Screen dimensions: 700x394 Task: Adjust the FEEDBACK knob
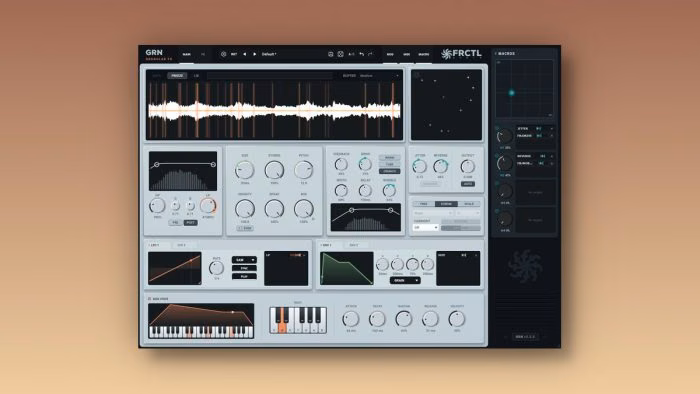(x=341, y=165)
